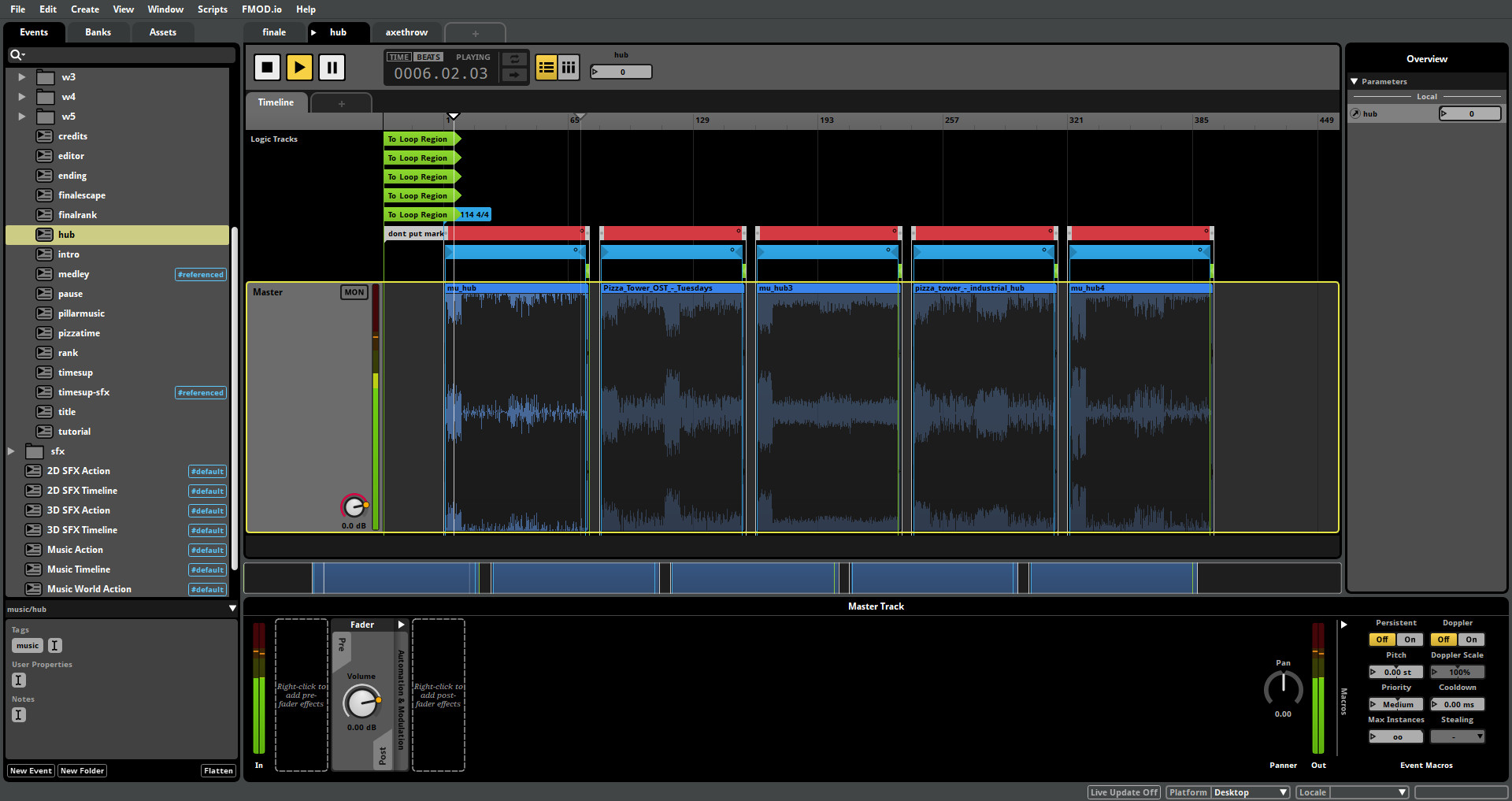The height and width of the screenshot is (801, 1512).
Task: Click the Fader module arrow icon
Action: coord(401,625)
